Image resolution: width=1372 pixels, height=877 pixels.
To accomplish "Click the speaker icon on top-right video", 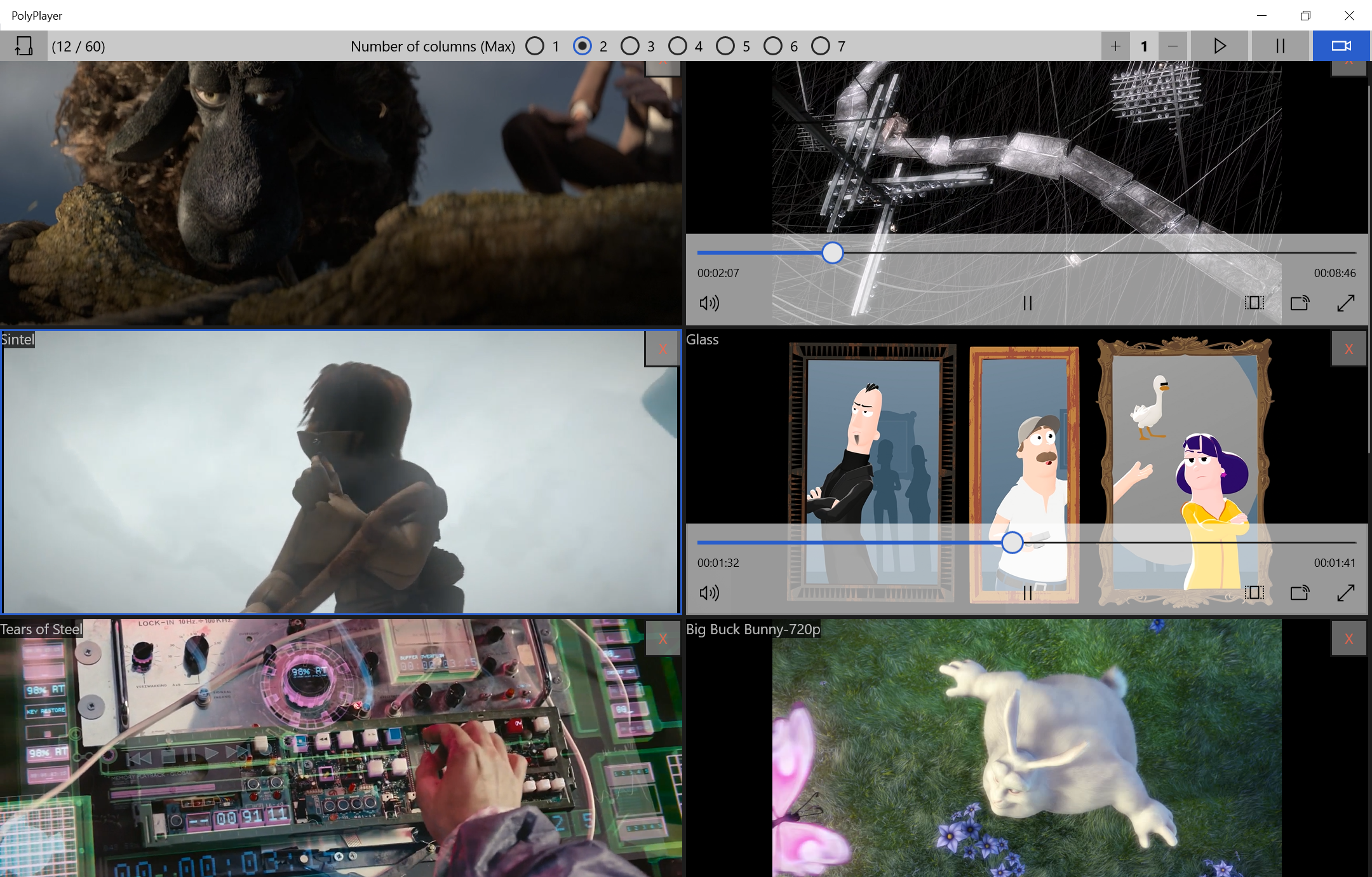I will [x=709, y=303].
